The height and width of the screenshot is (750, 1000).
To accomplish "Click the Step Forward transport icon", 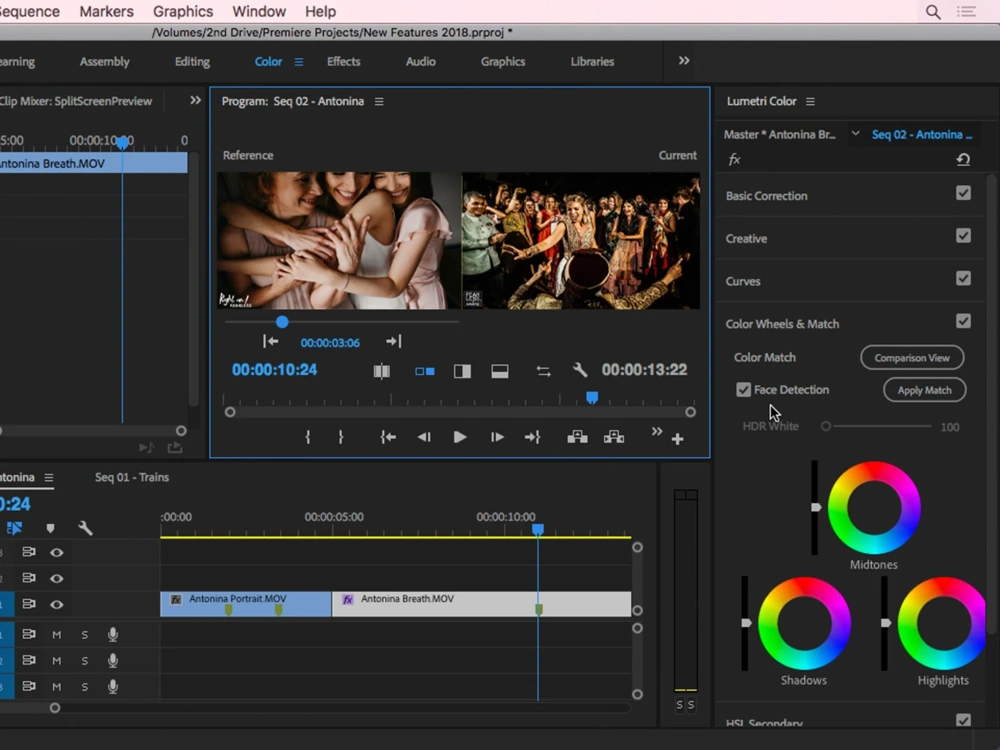I will pos(497,436).
